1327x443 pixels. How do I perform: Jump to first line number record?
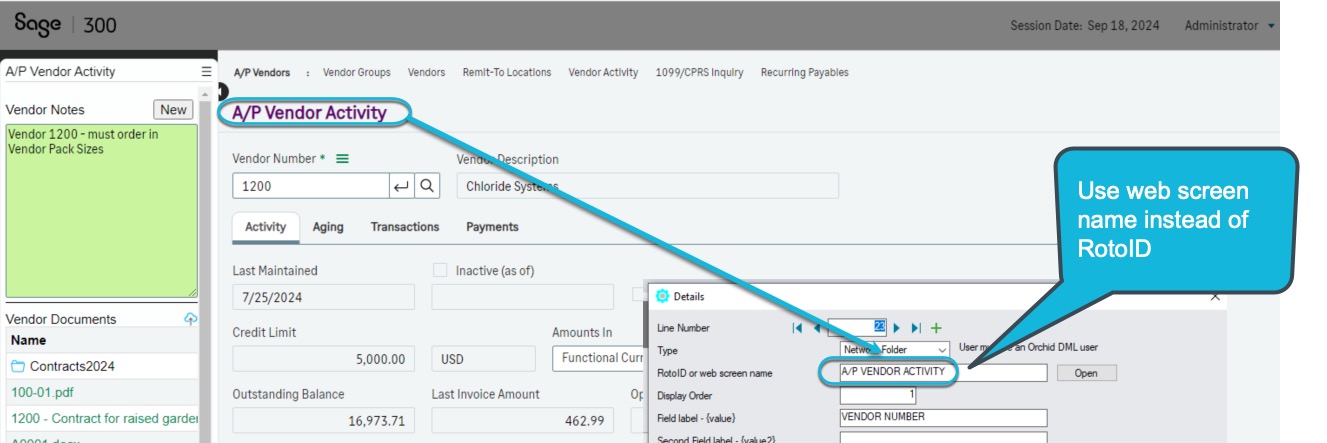(x=797, y=328)
